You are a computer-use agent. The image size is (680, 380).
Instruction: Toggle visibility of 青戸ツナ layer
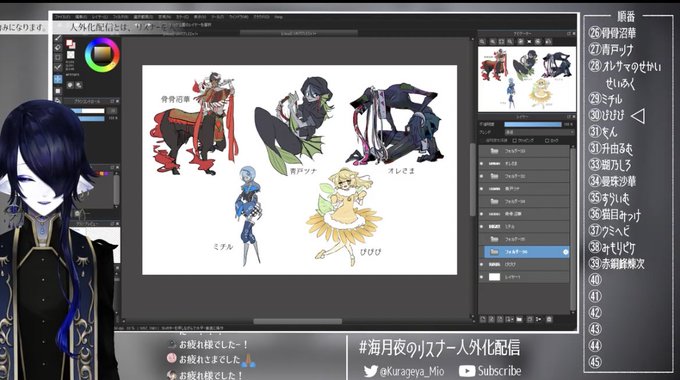point(481,189)
